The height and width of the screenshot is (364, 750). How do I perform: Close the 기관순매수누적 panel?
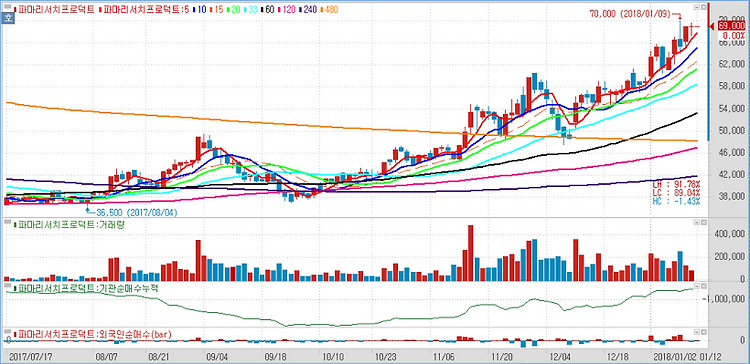[704, 286]
